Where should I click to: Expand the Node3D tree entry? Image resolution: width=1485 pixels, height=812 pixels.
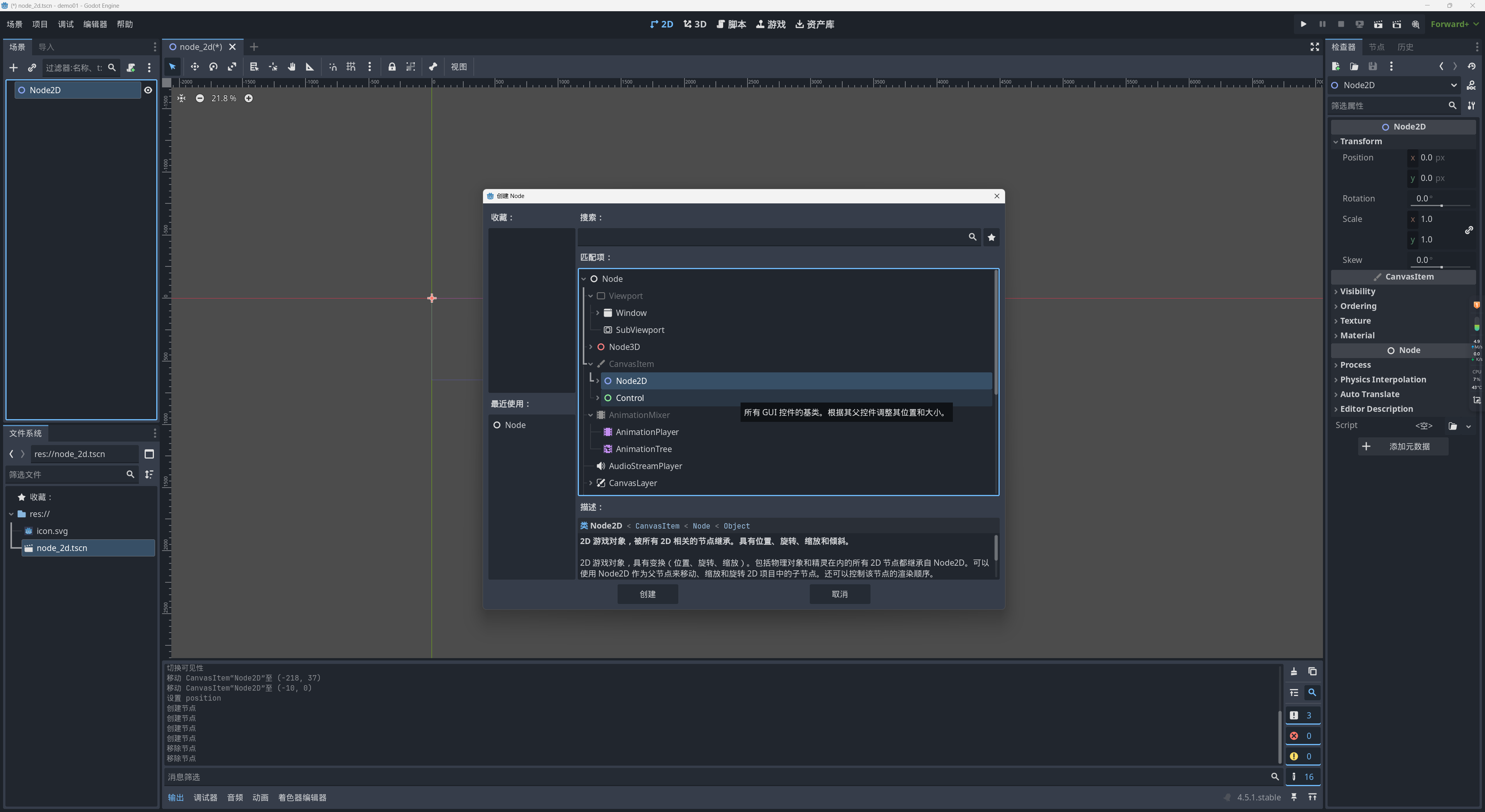(590, 347)
